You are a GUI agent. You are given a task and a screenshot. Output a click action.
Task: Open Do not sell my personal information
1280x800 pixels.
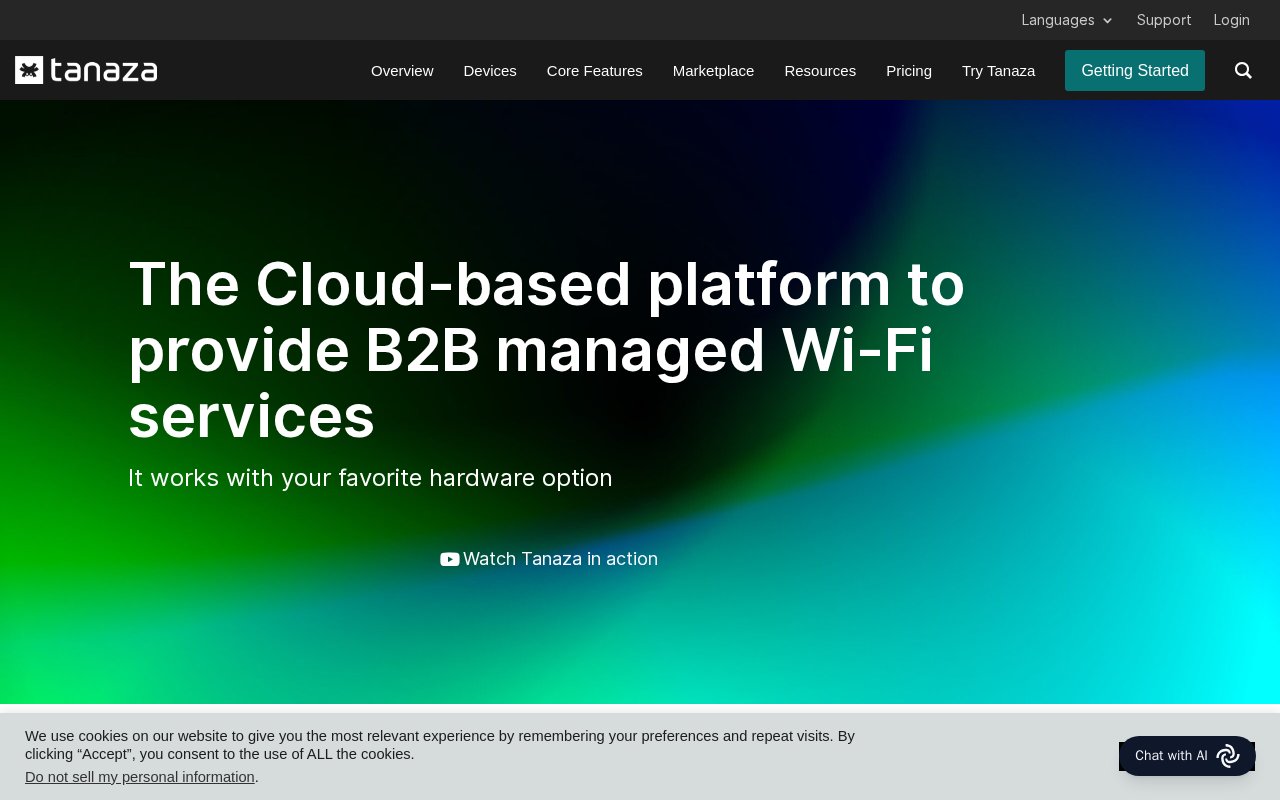pyautogui.click(x=140, y=777)
